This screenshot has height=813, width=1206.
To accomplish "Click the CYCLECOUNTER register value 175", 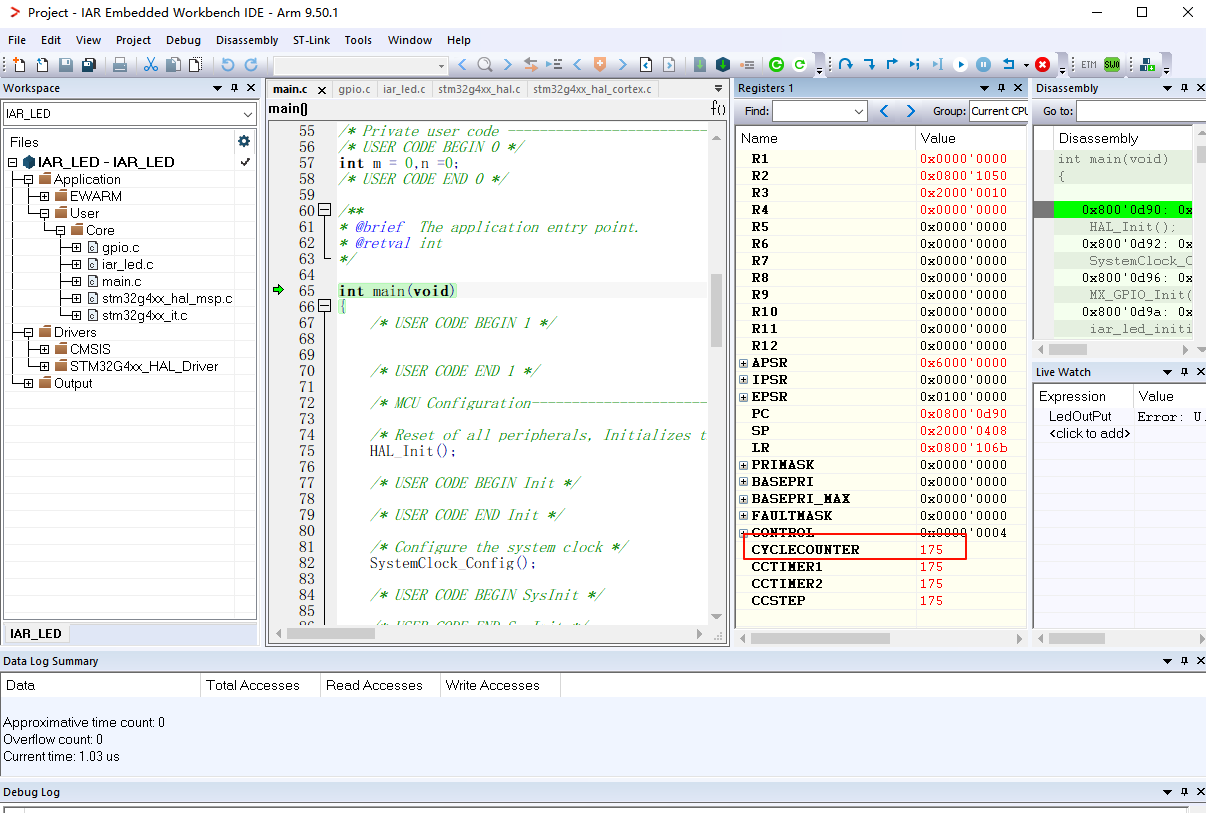I will (931, 549).
